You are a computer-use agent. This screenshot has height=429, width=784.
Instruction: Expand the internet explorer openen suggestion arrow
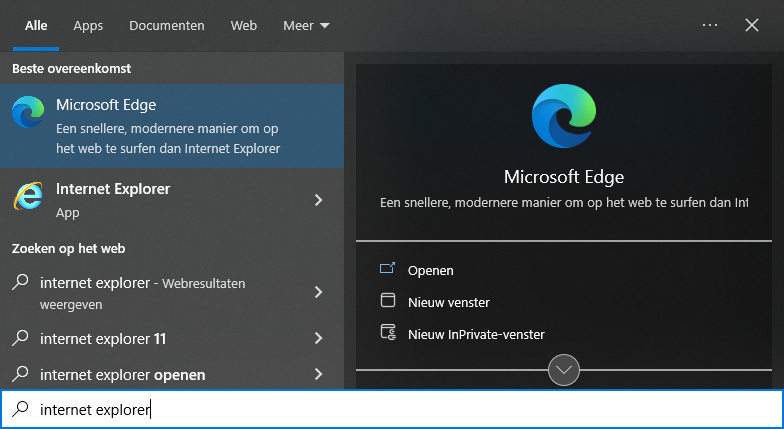point(318,374)
